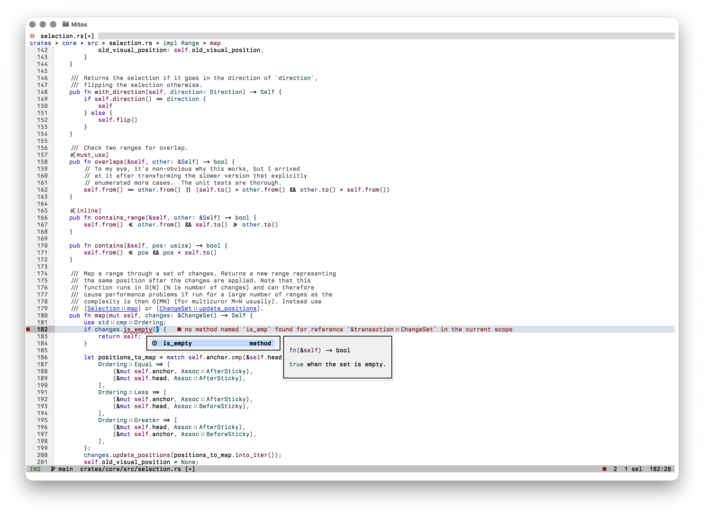Click the '182:28' cursor position in the status bar
The image size is (704, 514).
[x=660, y=469]
